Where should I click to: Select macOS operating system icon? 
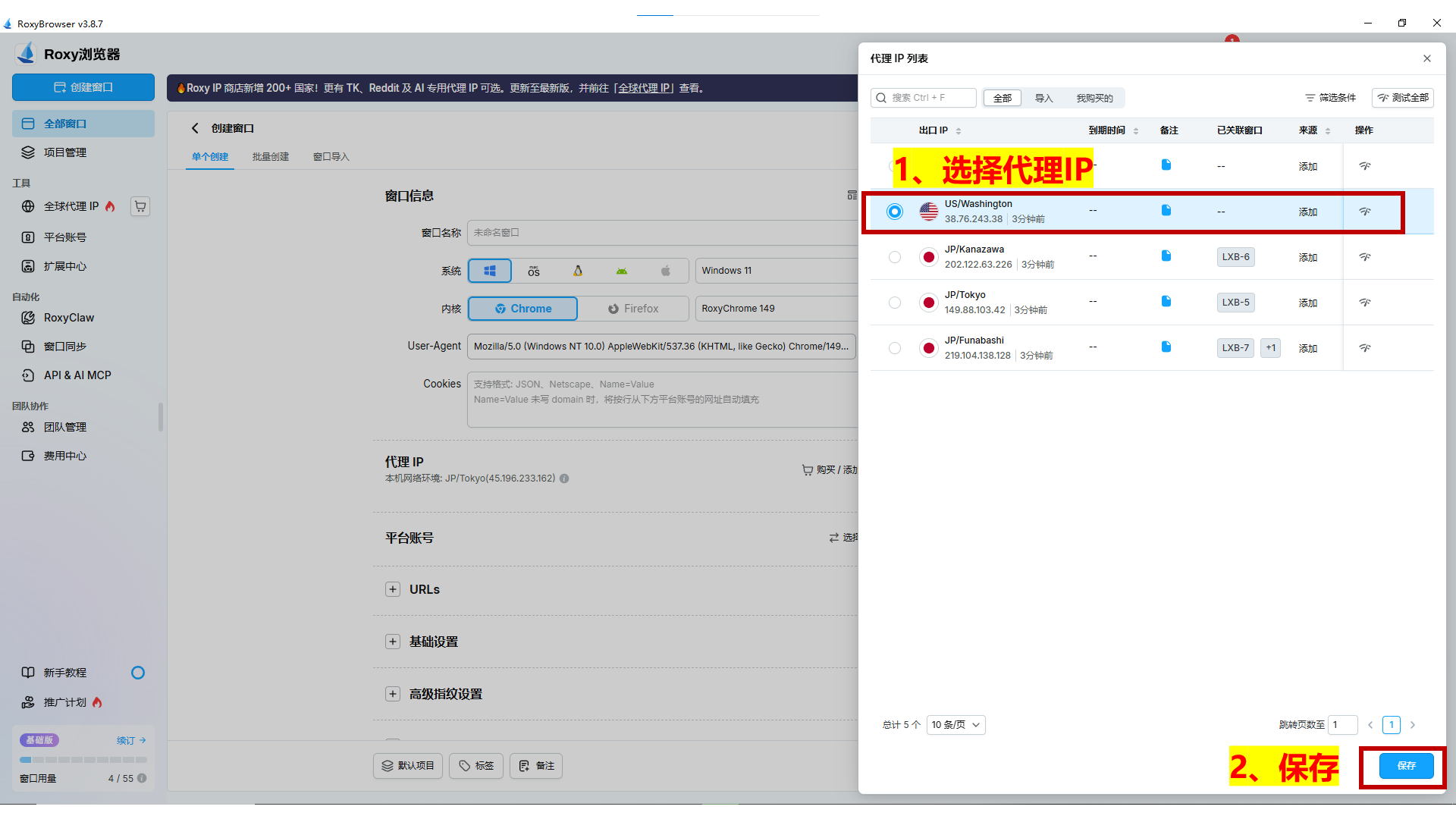(534, 271)
